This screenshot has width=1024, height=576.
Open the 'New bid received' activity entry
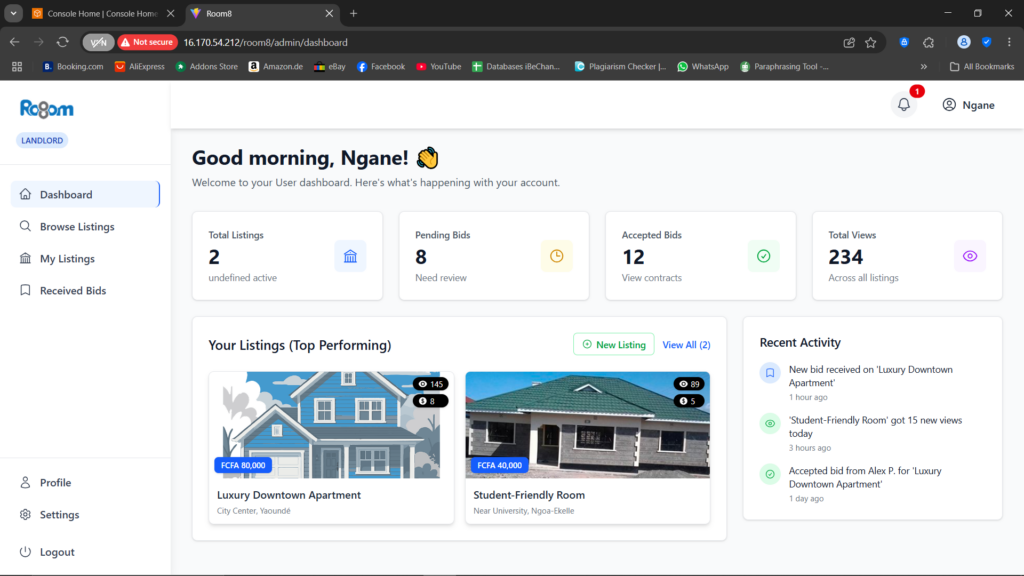873,383
